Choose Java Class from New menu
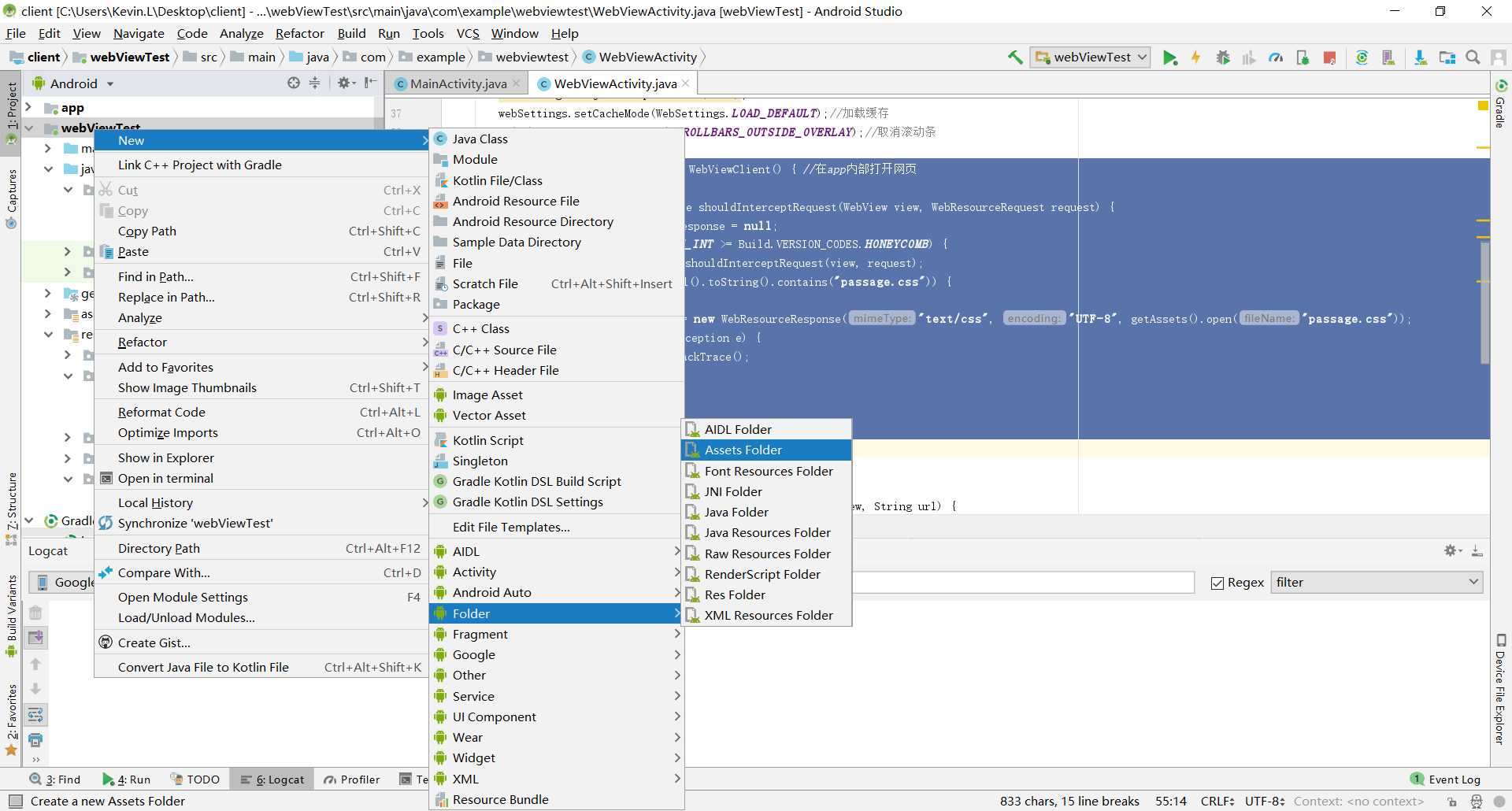1512x811 pixels. (x=556, y=139)
